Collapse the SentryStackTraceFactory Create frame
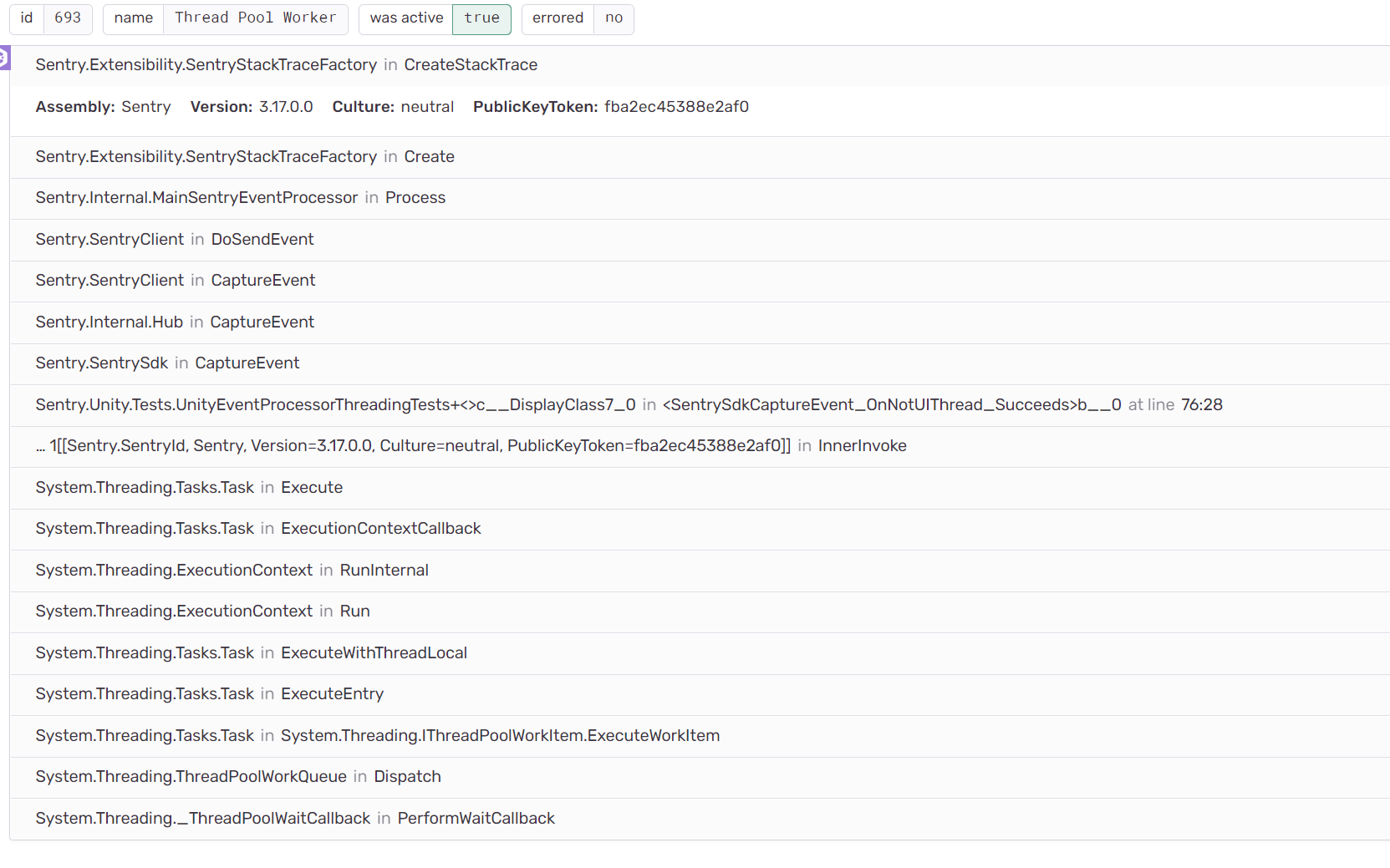 245,156
